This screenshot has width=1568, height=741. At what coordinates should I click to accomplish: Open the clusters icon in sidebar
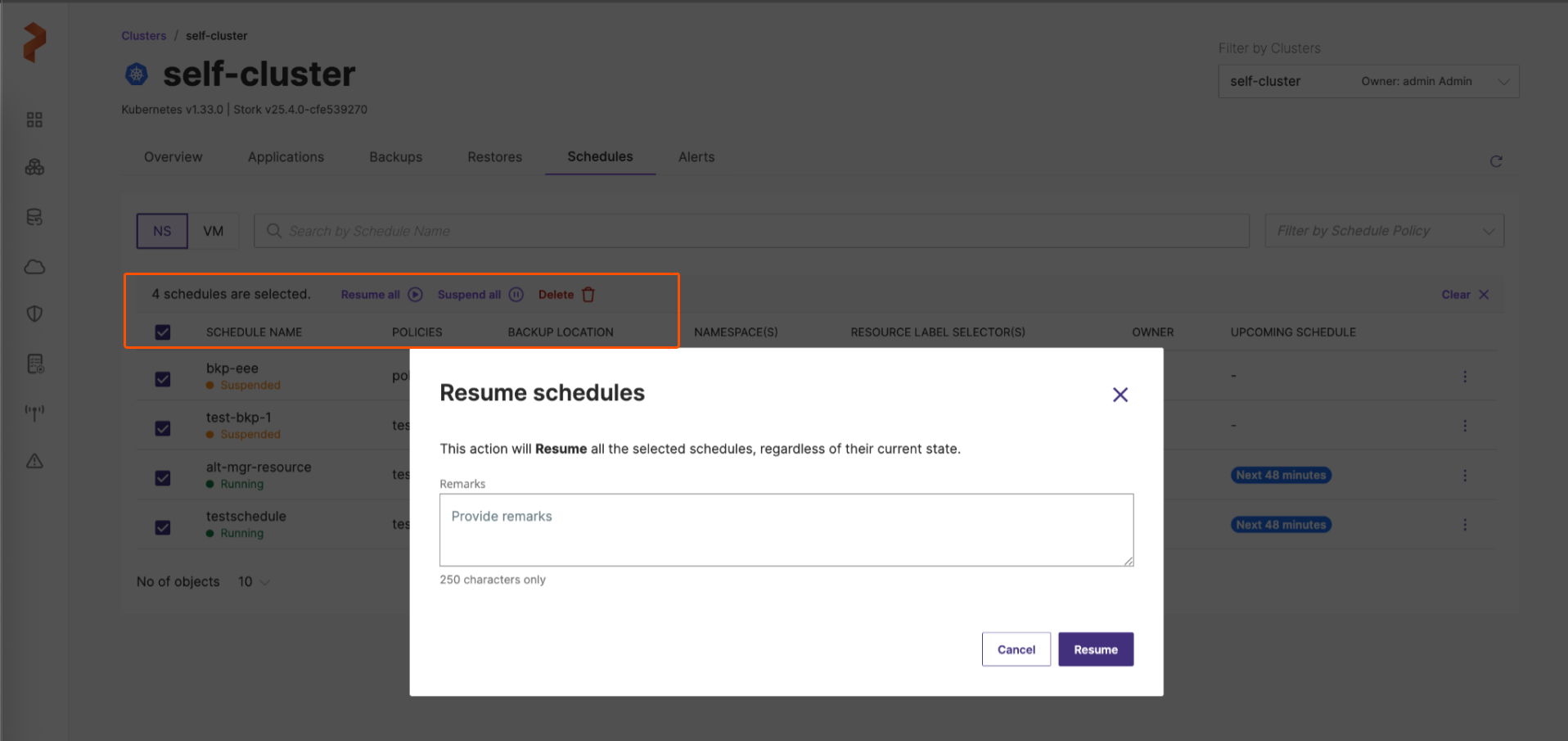[x=34, y=167]
